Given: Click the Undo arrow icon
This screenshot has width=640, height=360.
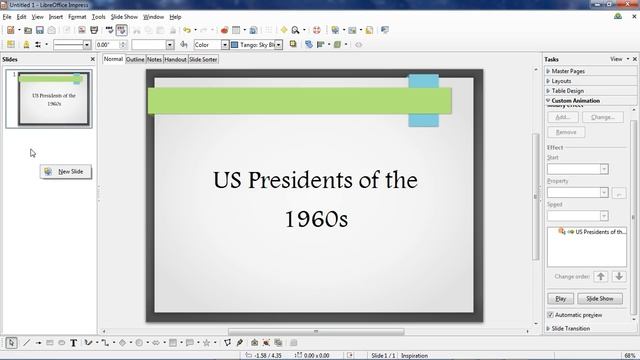Looking at the screenshot, I should 187,30.
